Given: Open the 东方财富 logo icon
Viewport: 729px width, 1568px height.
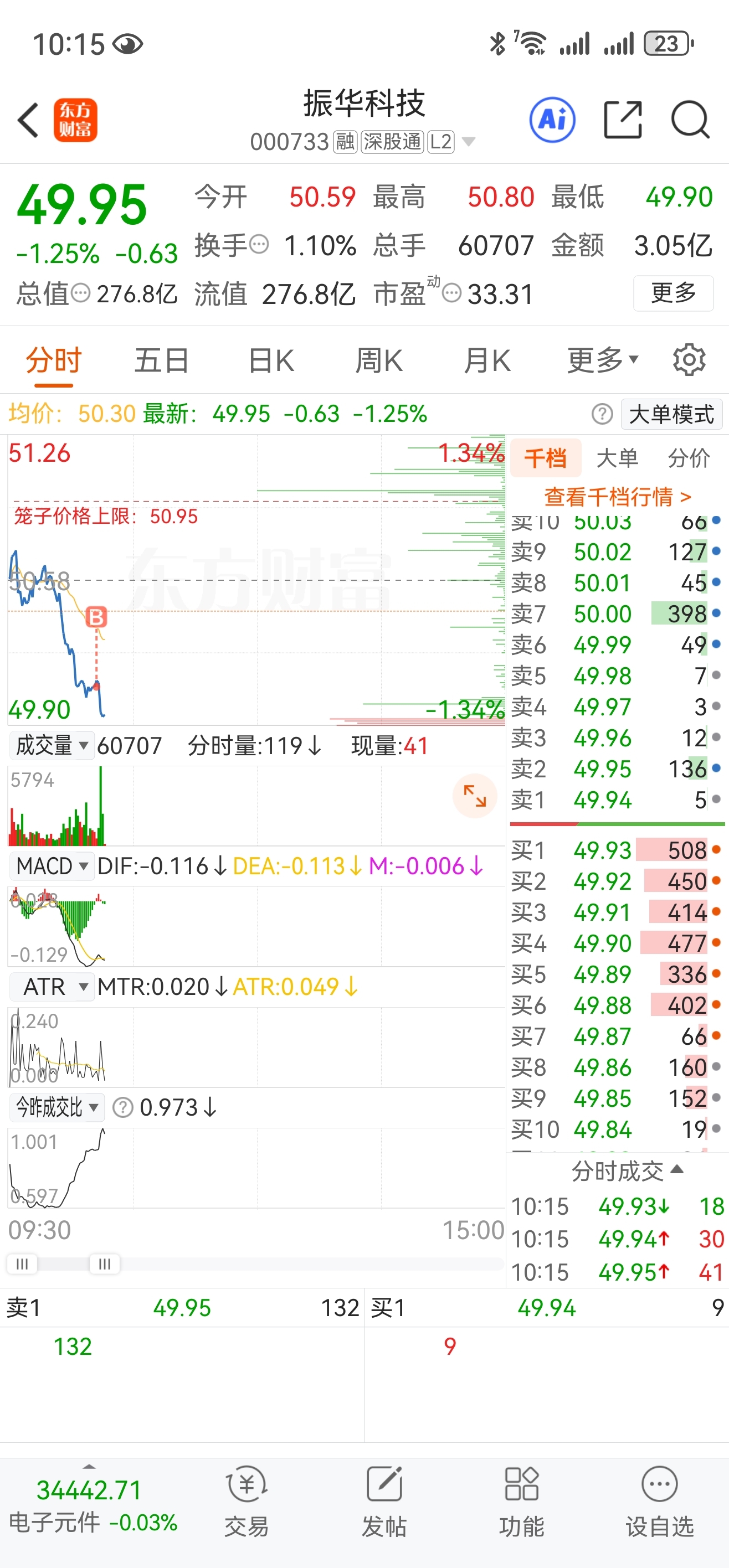Looking at the screenshot, I should (75, 120).
